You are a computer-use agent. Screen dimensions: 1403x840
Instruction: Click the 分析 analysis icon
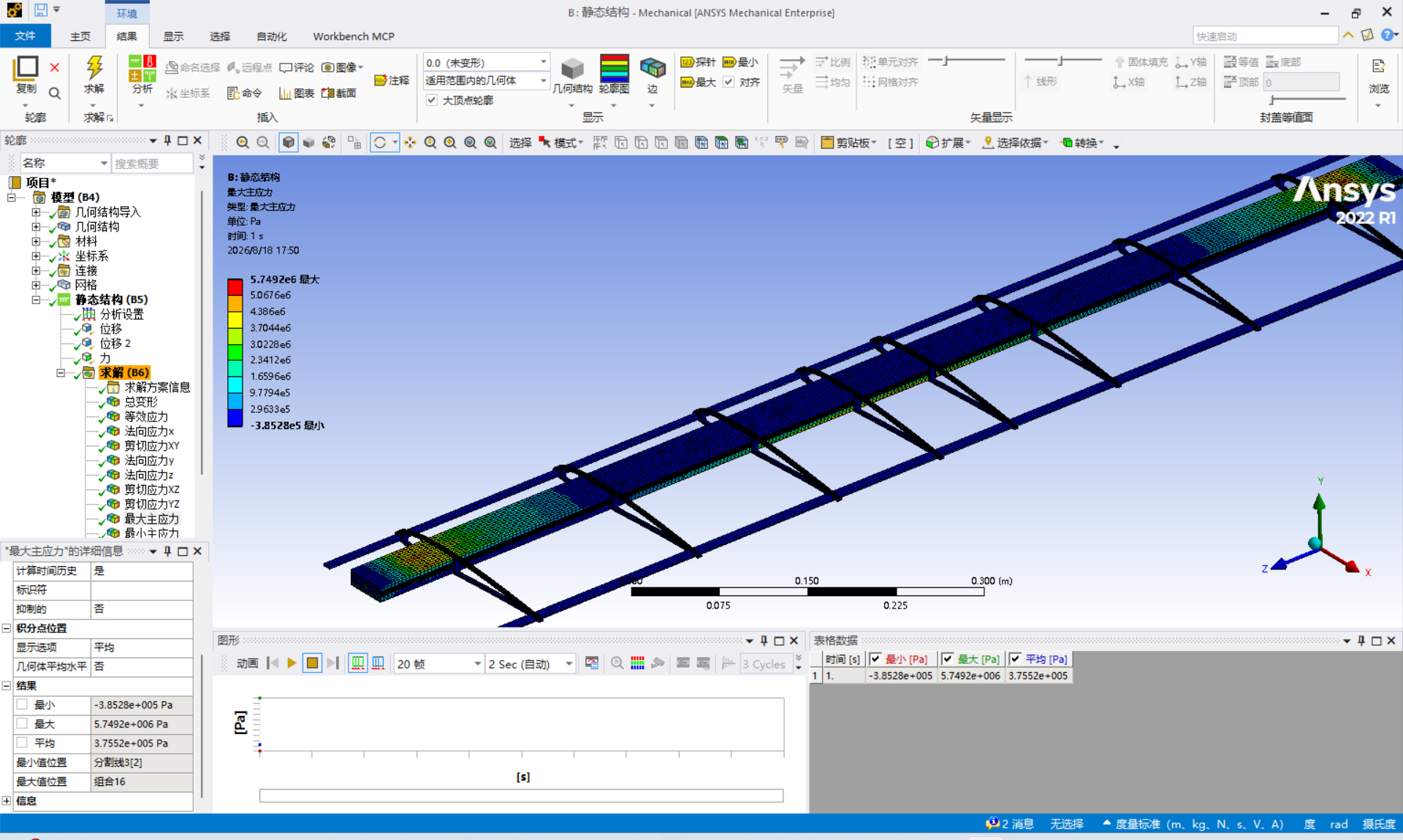142,68
